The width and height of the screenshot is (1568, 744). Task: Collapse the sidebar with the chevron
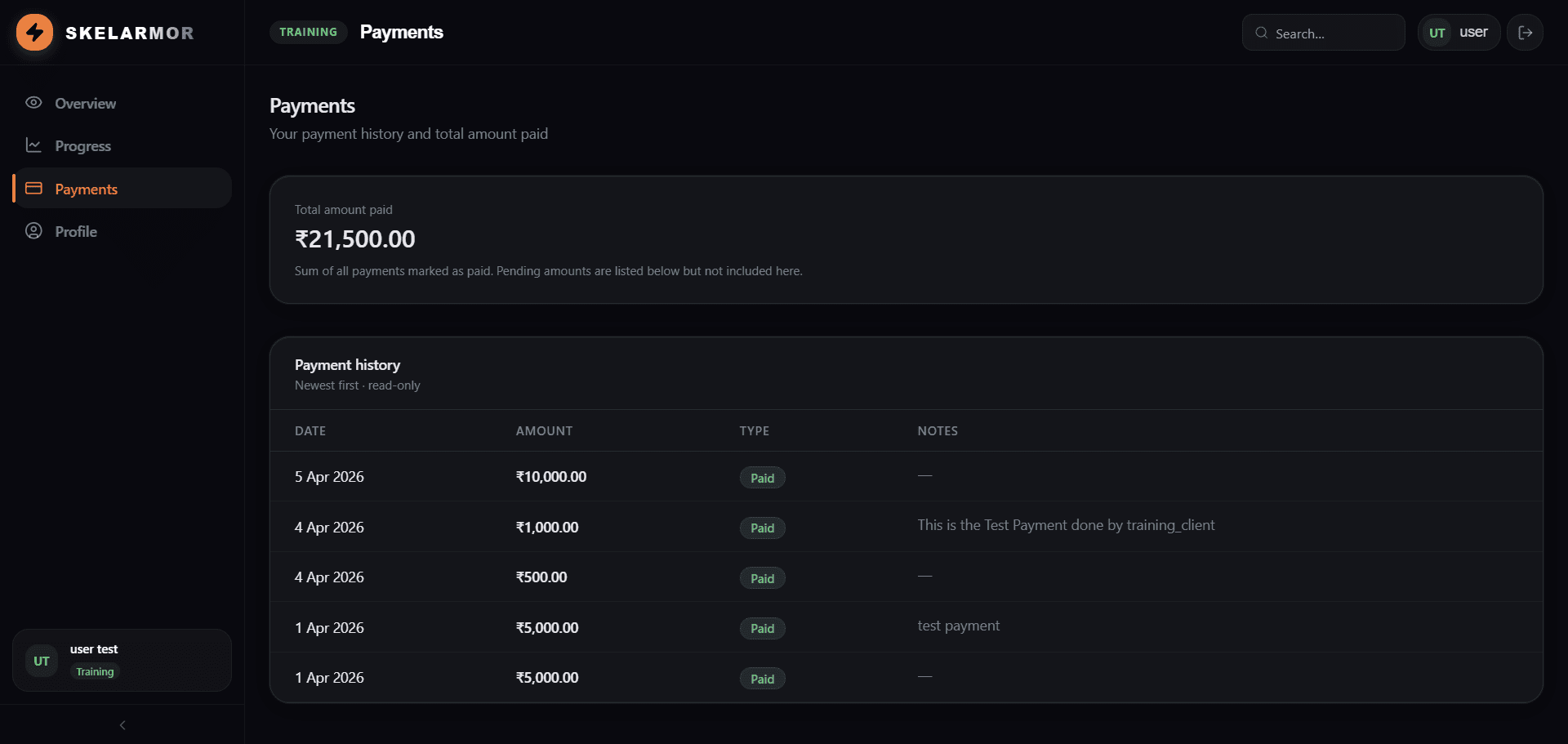point(122,725)
